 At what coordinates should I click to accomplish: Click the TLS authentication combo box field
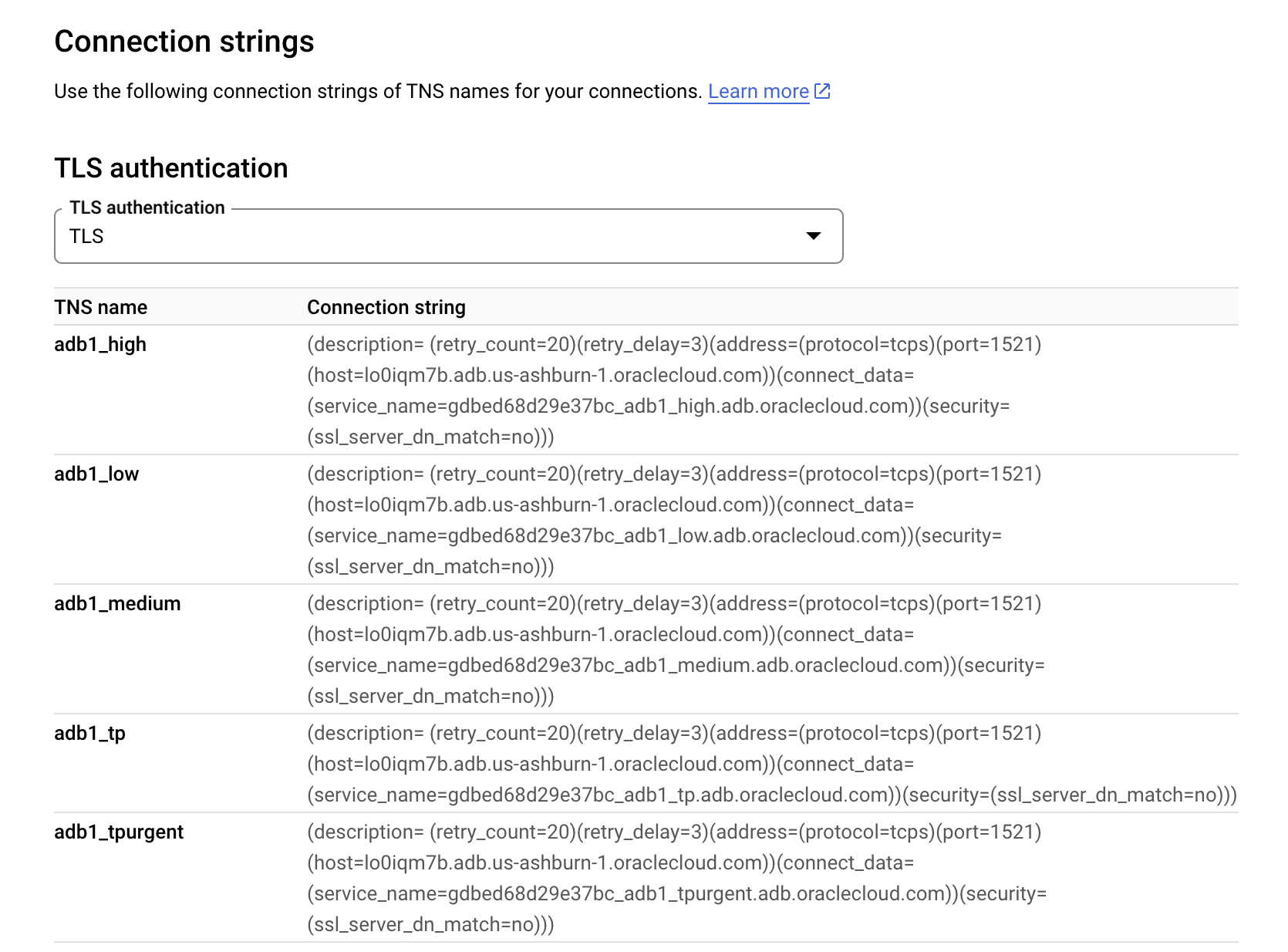click(x=449, y=236)
